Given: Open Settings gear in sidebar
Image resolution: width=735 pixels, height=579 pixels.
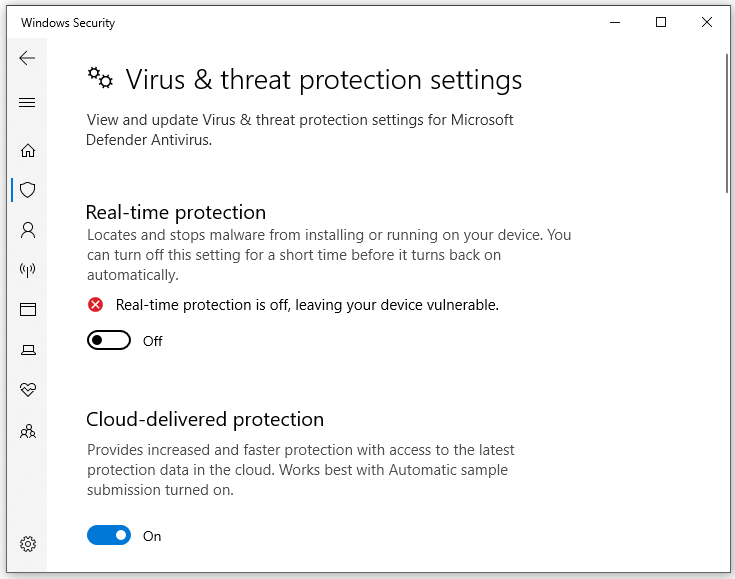Looking at the screenshot, I should [28, 544].
